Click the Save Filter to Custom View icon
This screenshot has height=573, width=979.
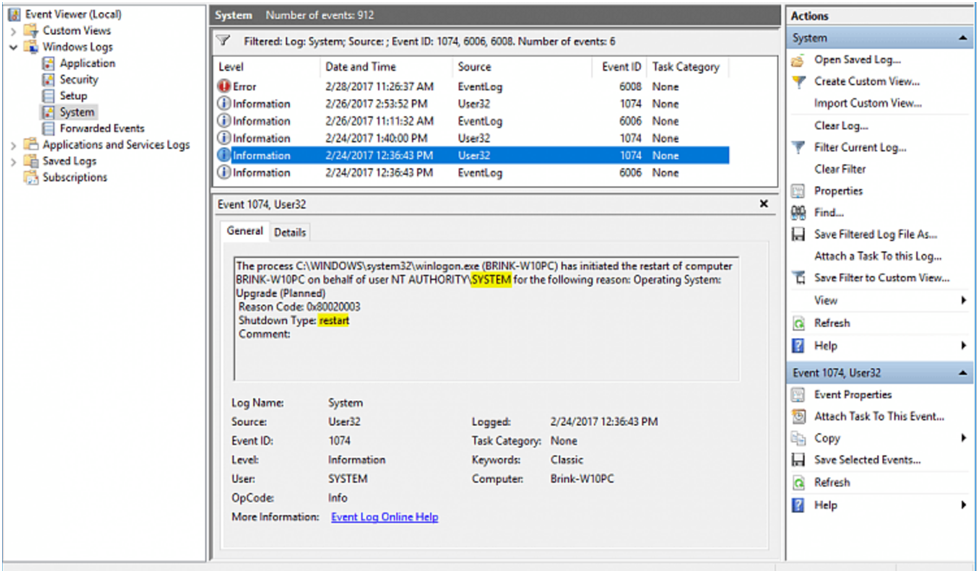click(798, 278)
